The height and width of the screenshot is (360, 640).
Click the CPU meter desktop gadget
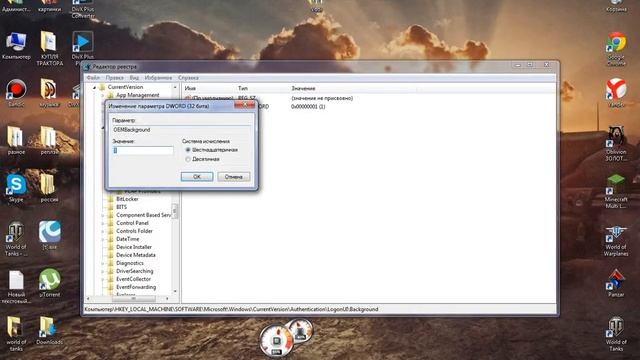pos(277,340)
